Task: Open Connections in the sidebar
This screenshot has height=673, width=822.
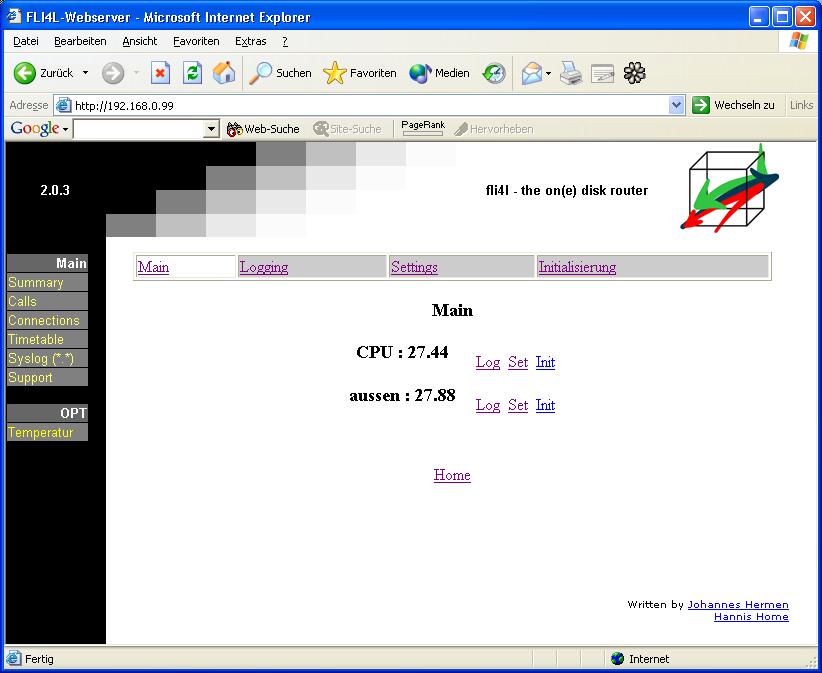Action: click(x=47, y=320)
